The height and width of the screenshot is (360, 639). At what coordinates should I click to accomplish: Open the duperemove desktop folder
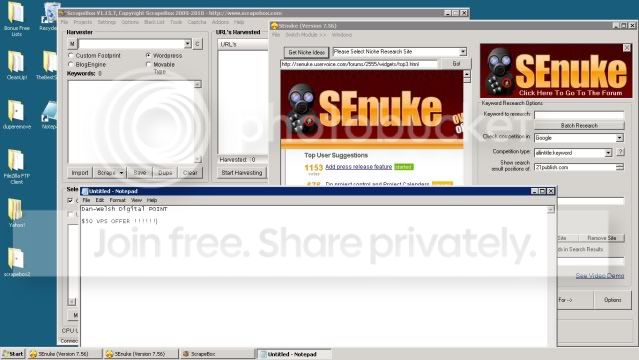tap(16, 114)
